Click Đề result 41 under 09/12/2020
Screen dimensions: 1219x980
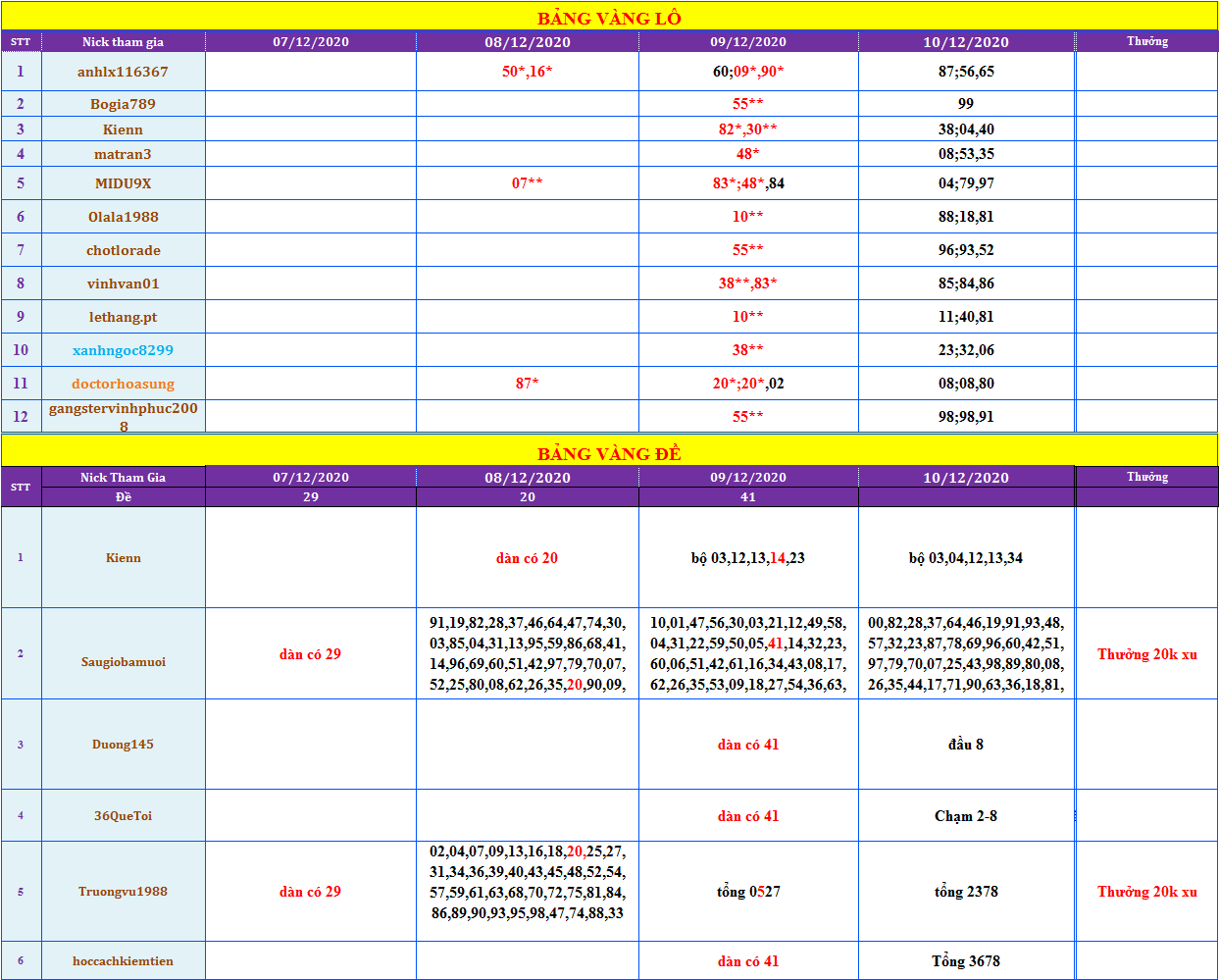click(748, 497)
